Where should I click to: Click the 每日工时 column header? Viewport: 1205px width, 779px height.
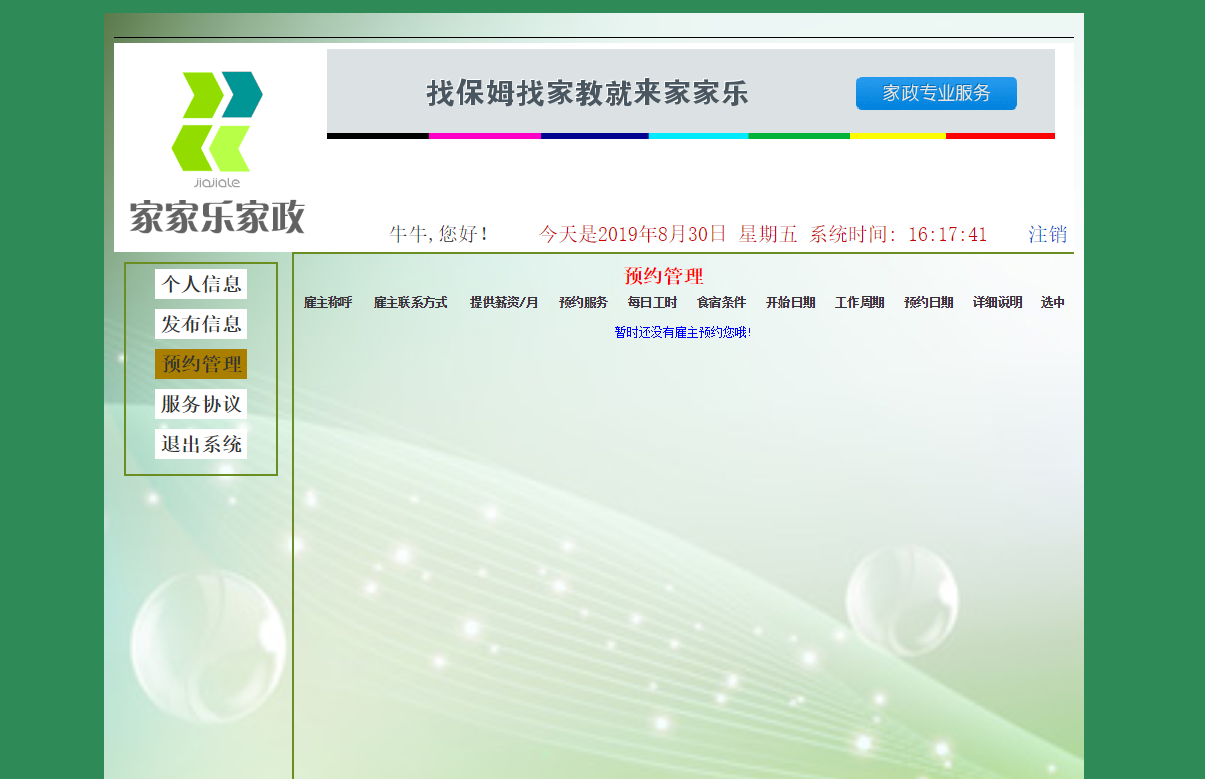coord(651,301)
